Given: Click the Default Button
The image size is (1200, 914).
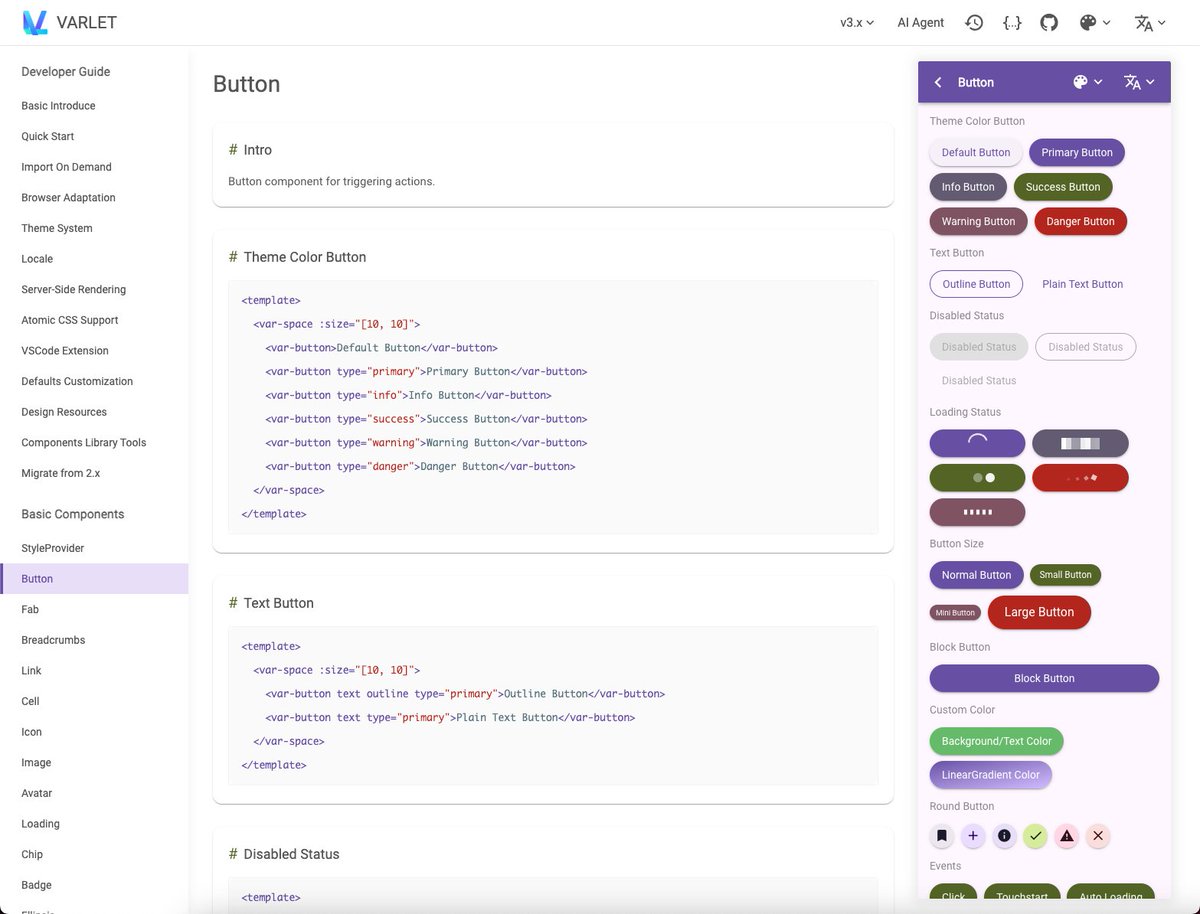Looking at the screenshot, I should tap(976, 152).
